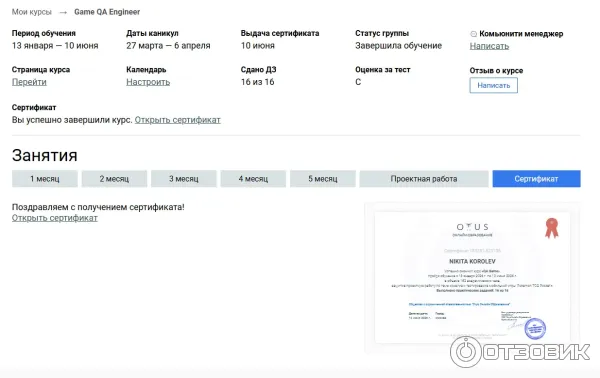The width and height of the screenshot is (600, 378).
Task: Open the OTUS certificate thumbnail preview
Action: [x=472, y=277]
